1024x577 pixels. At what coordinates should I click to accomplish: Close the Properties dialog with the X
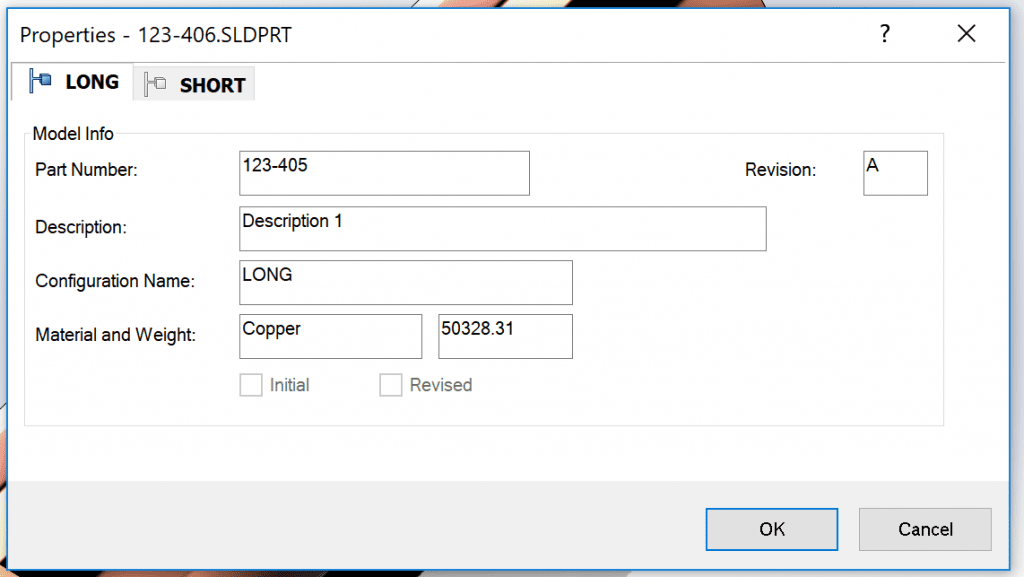coord(967,33)
